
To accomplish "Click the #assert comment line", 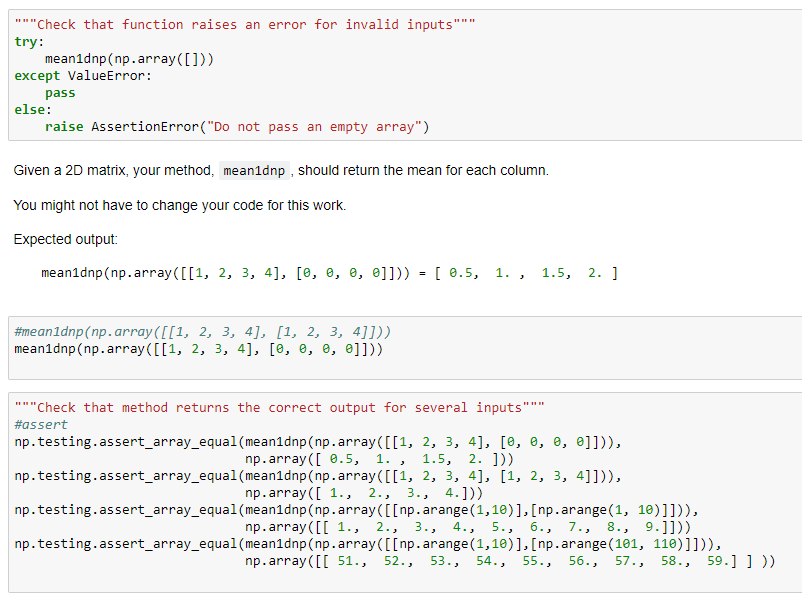I will (35, 424).
